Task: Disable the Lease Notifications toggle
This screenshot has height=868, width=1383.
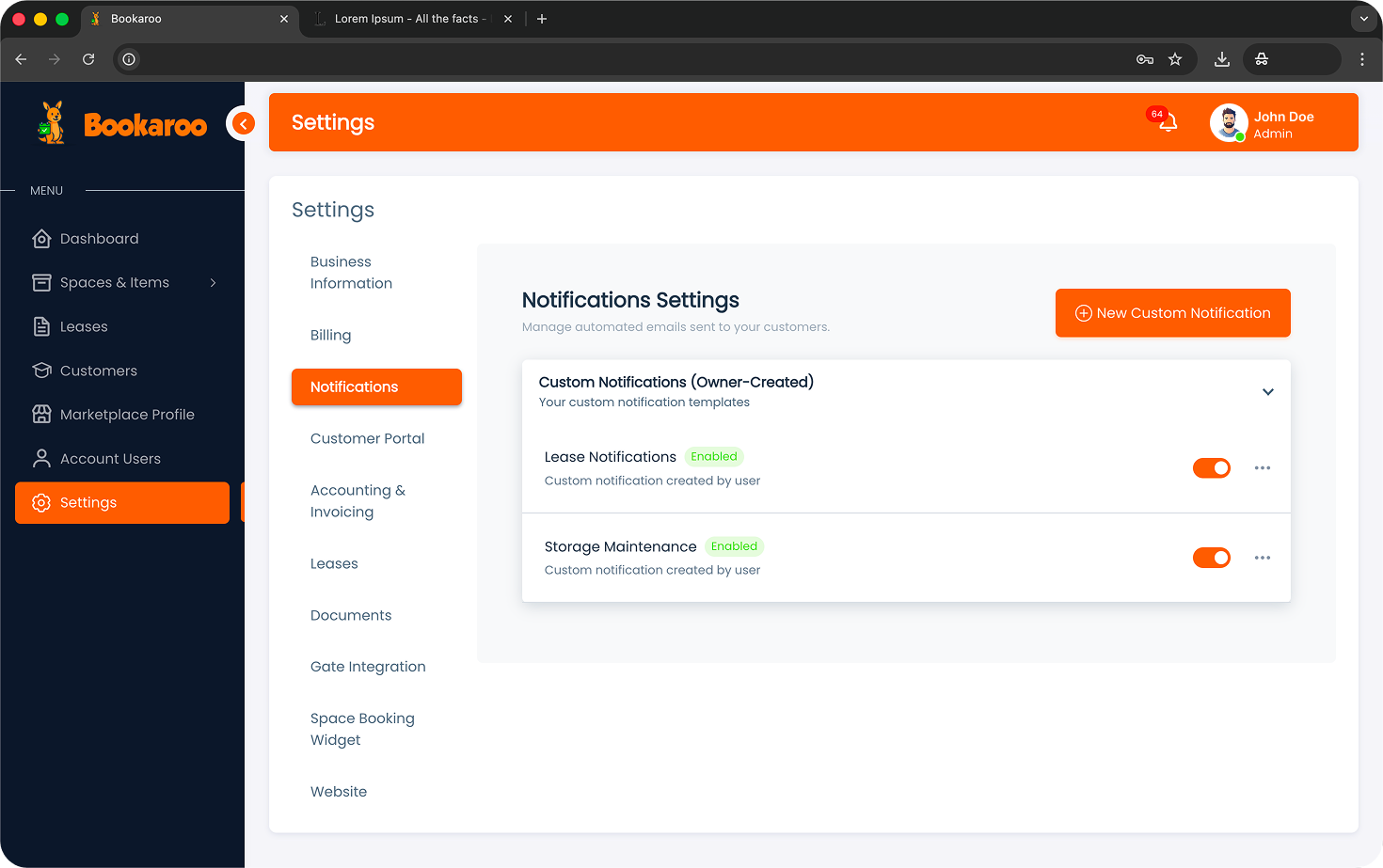Action: (x=1211, y=468)
